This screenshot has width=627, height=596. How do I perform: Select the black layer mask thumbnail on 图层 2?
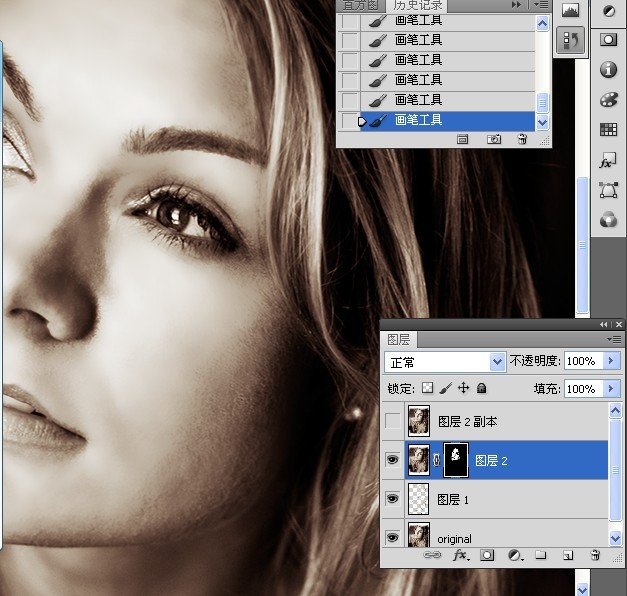(x=456, y=460)
